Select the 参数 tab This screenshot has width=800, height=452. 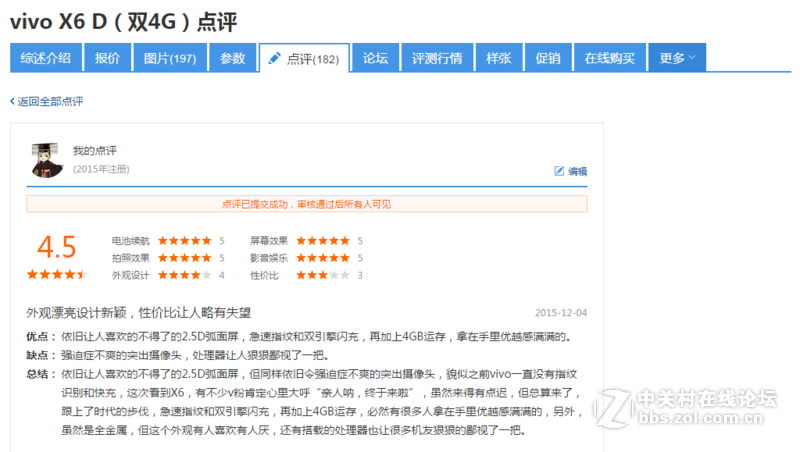(x=233, y=58)
